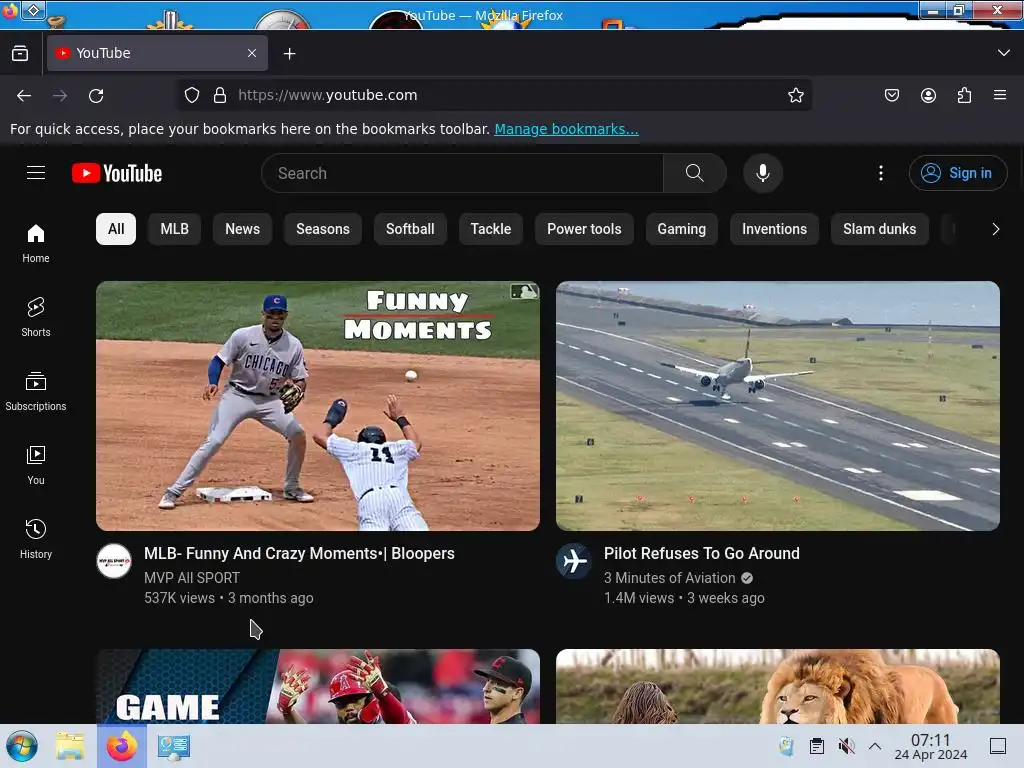Select the All filter chip
The image size is (1024, 768).
pos(116,229)
